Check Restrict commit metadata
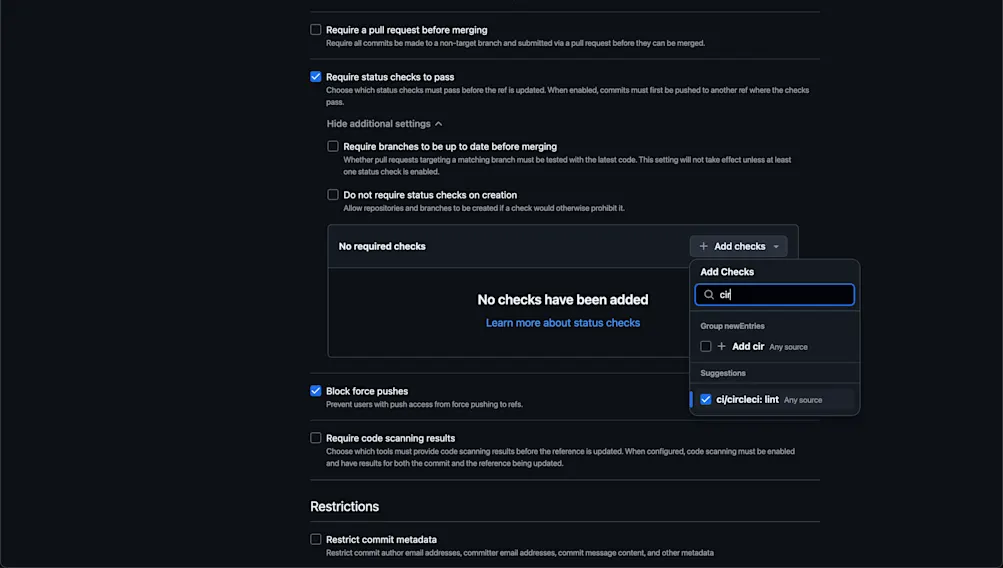Image resolution: width=1003 pixels, height=568 pixels. pos(315,539)
